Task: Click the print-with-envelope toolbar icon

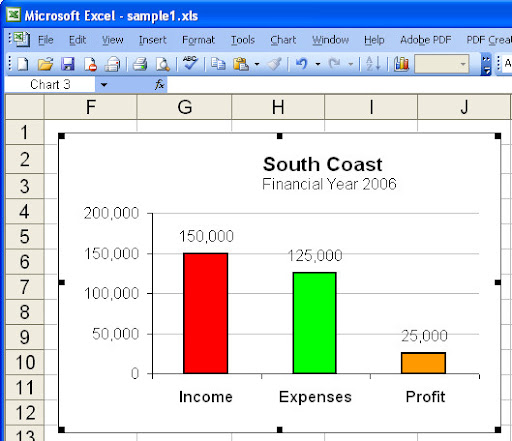Action: point(113,64)
